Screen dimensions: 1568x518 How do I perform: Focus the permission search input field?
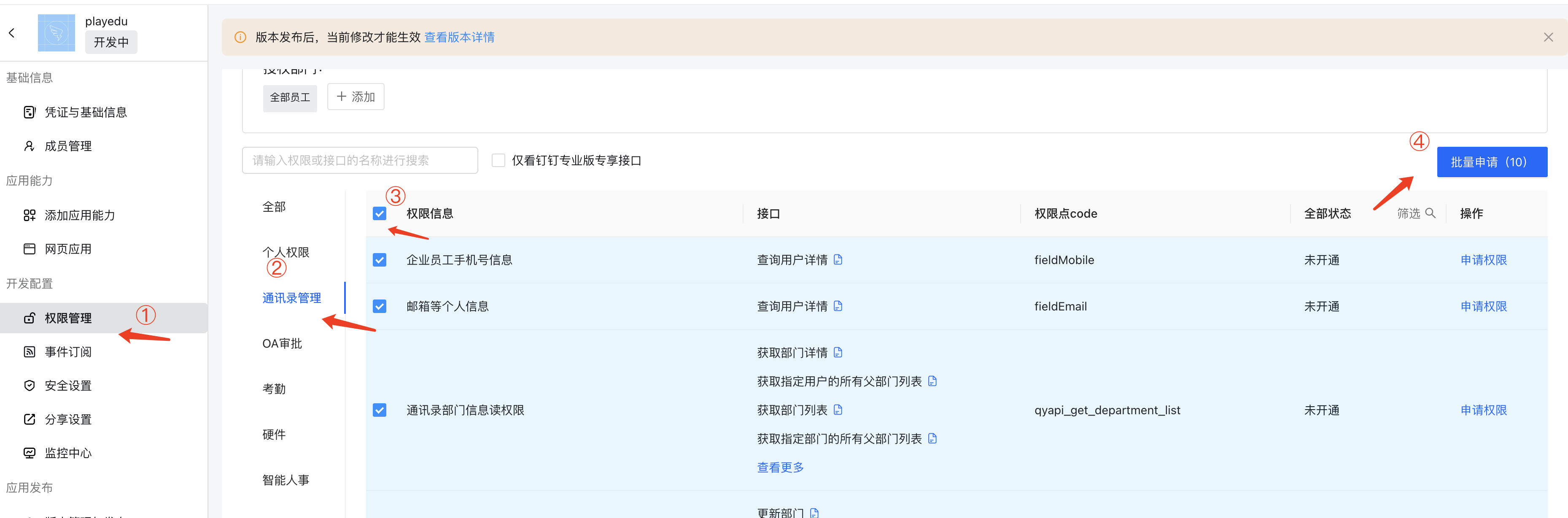359,160
